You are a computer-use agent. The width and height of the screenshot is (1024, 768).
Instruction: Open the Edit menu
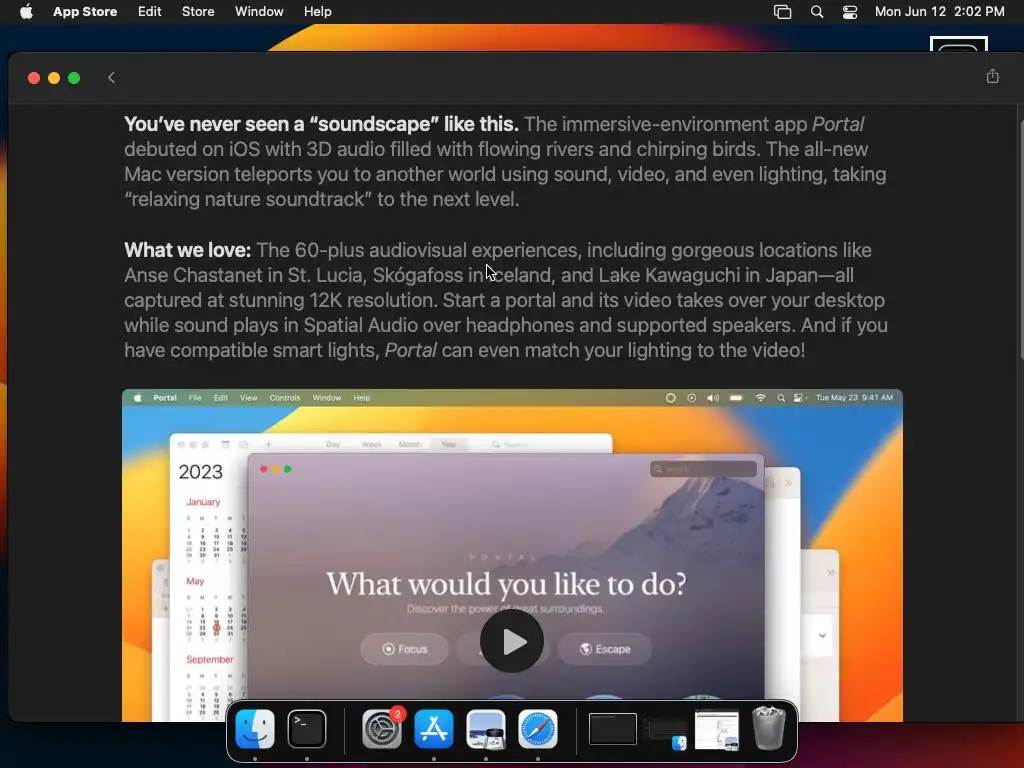150,11
